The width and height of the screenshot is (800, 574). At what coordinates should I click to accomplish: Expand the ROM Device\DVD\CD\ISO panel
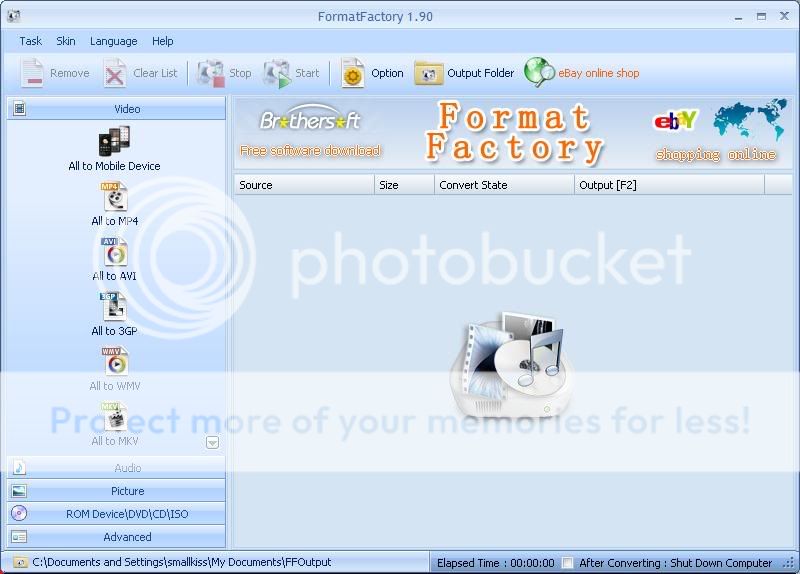click(x=116, y=514)
